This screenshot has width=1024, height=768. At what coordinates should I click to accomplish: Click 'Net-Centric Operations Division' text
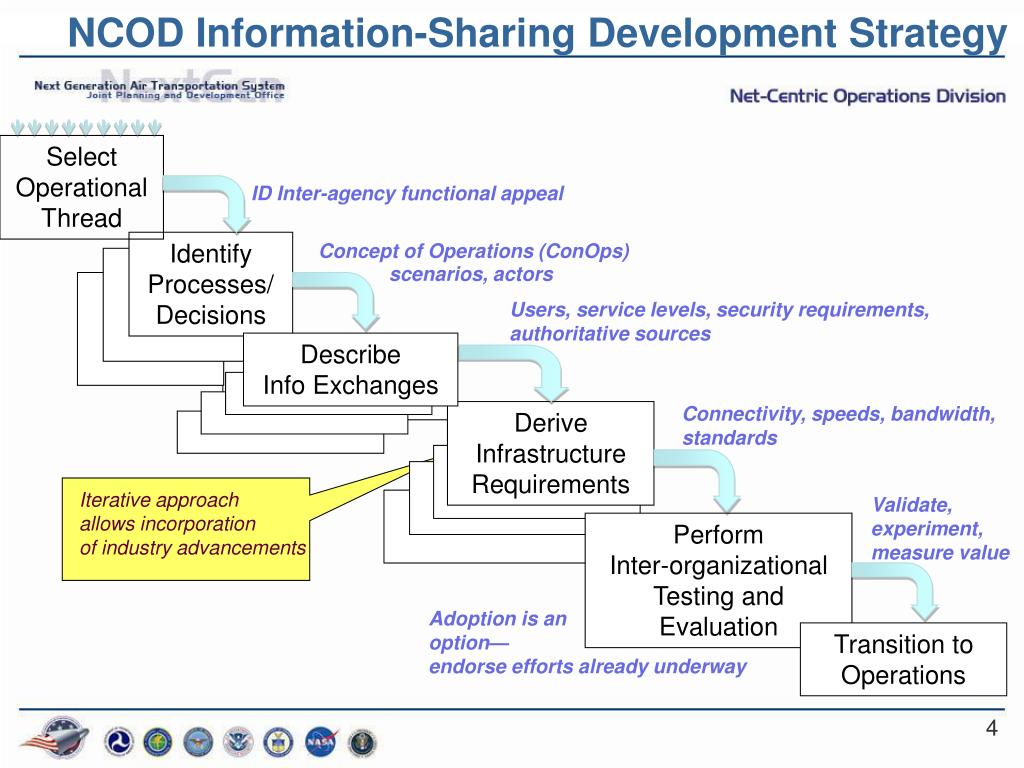[867, 96]
